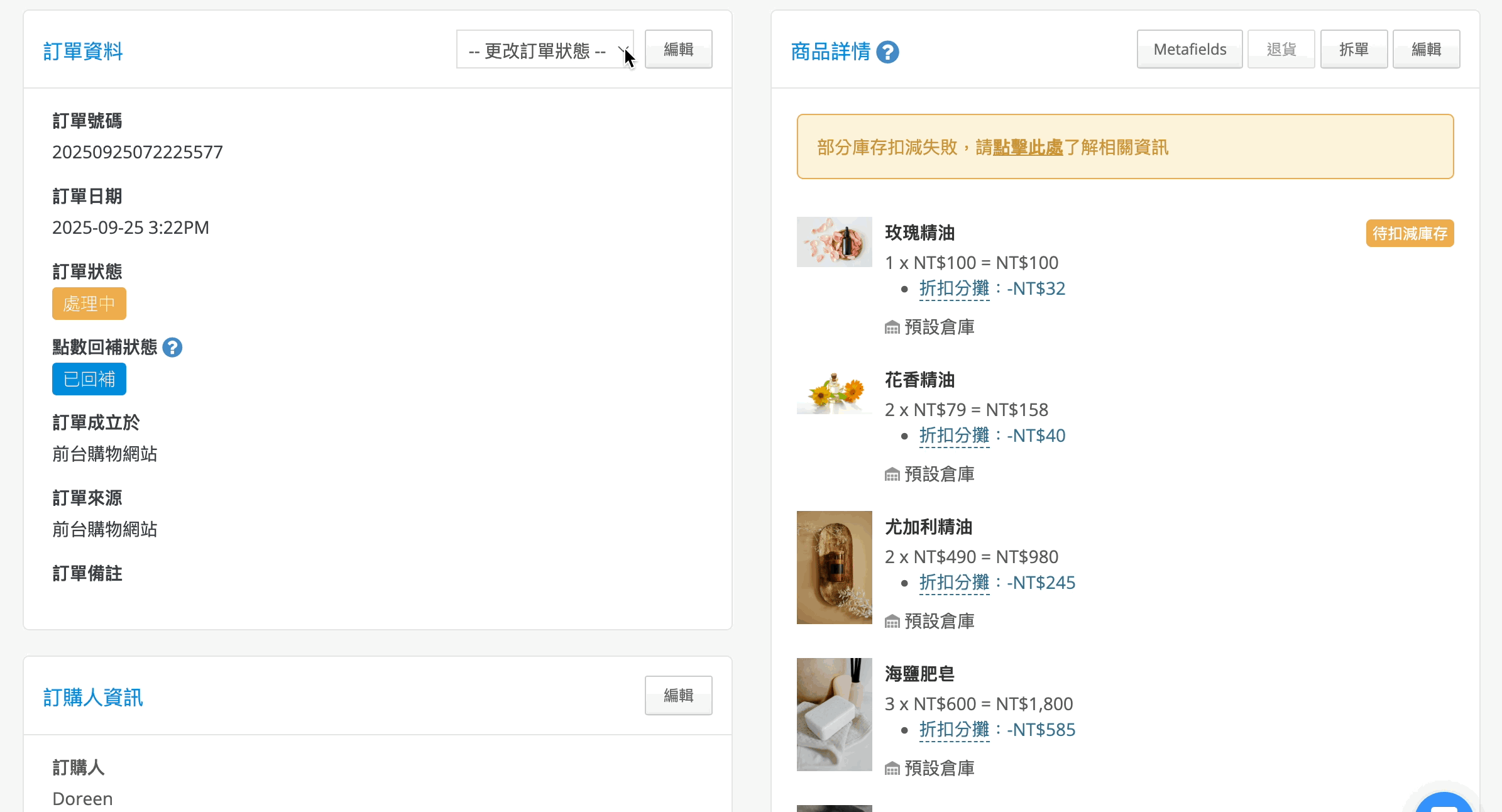Viewport: 1502px width, 812px height.
Task: Click 折扣分攤 link under 尤加利精油
Action: click(955, 583)
